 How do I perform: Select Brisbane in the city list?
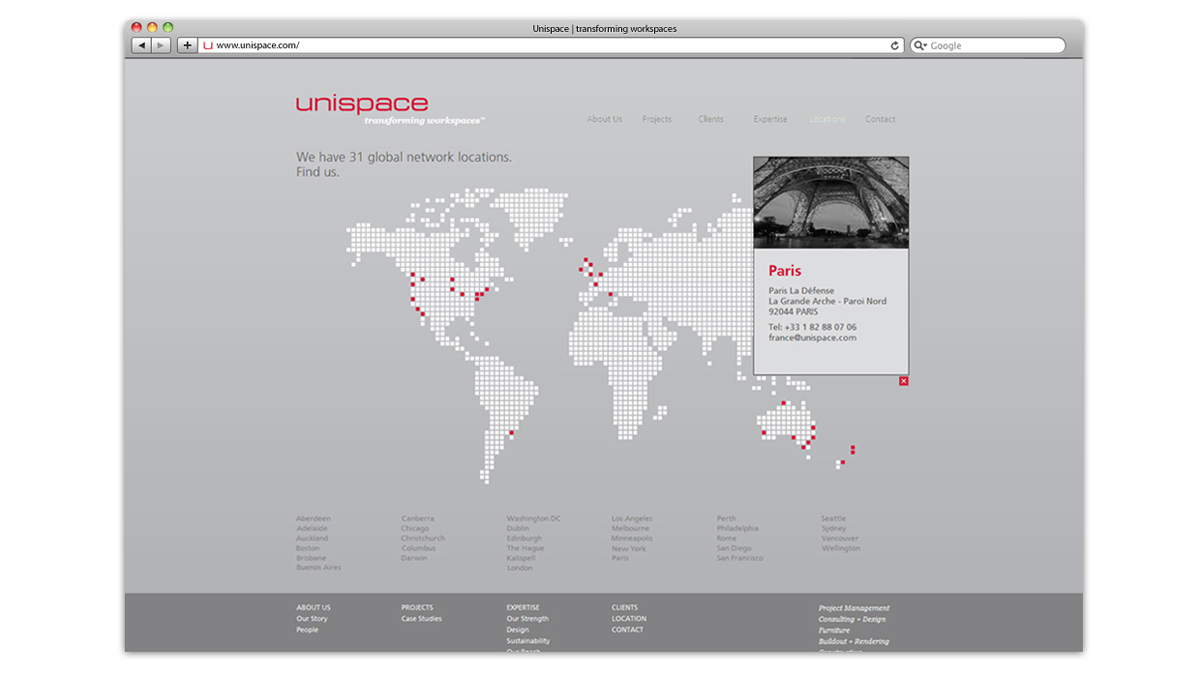[x=311, y=558]
